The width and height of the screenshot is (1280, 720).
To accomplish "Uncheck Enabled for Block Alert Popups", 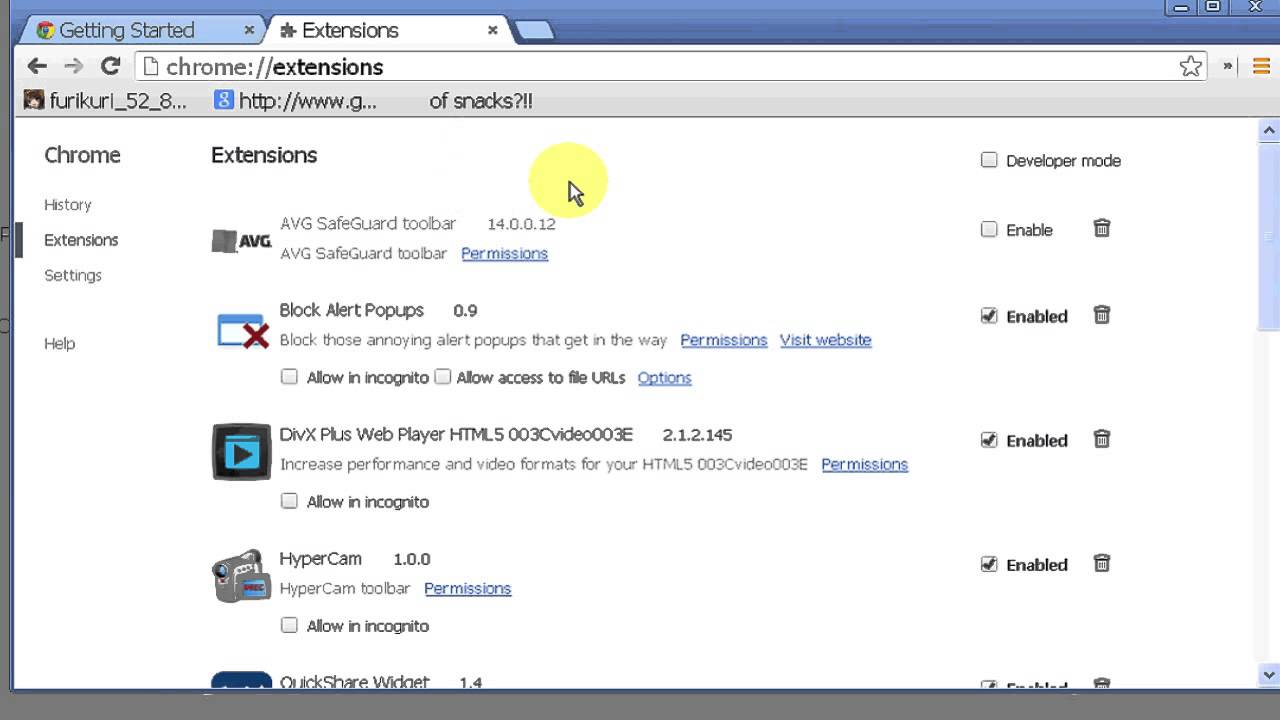I will point(989,316).
